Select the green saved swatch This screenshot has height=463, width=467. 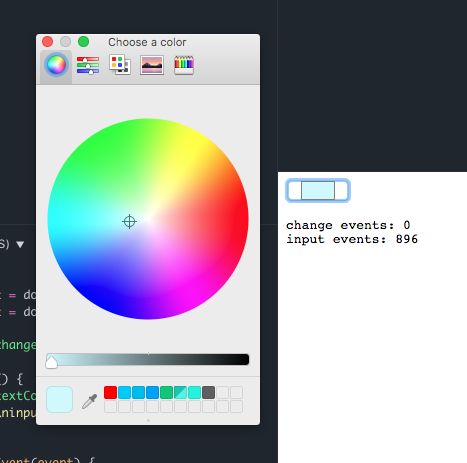click(x=166, y=393)
